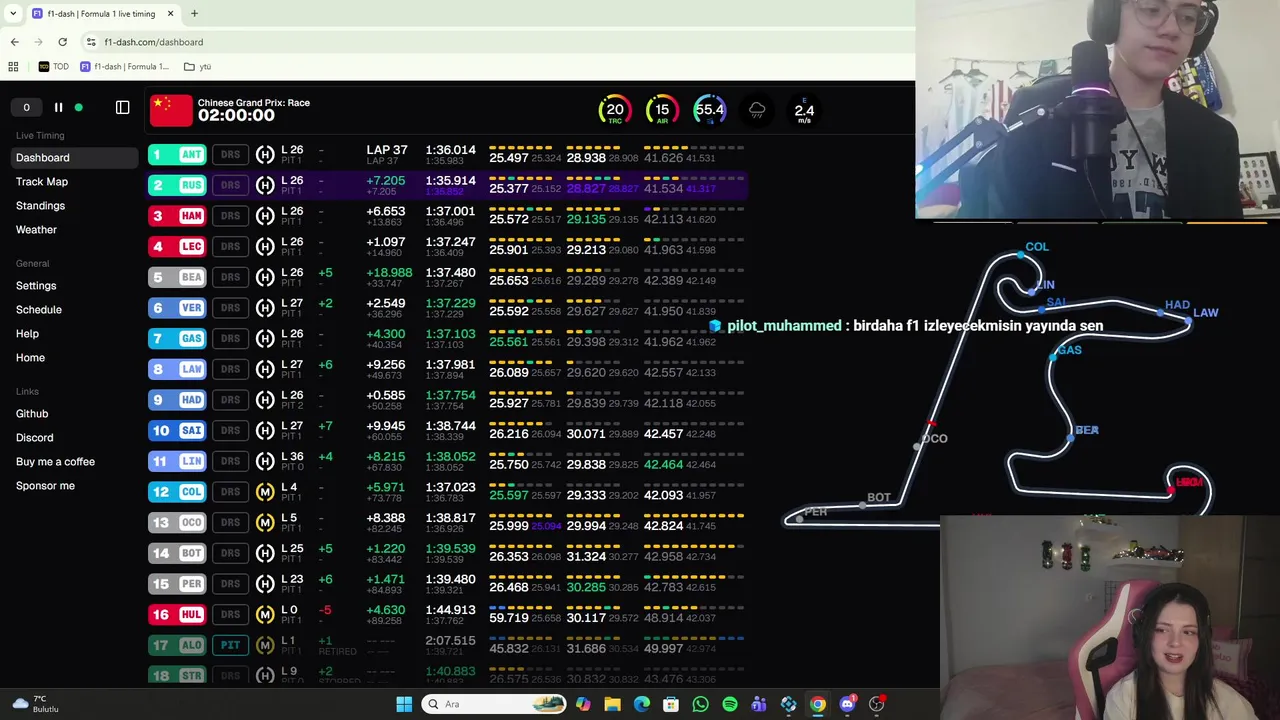Screen dimensions: 1280x720
Task: Click the medium tyre icon in OCO row
Action: click(265, 522)
